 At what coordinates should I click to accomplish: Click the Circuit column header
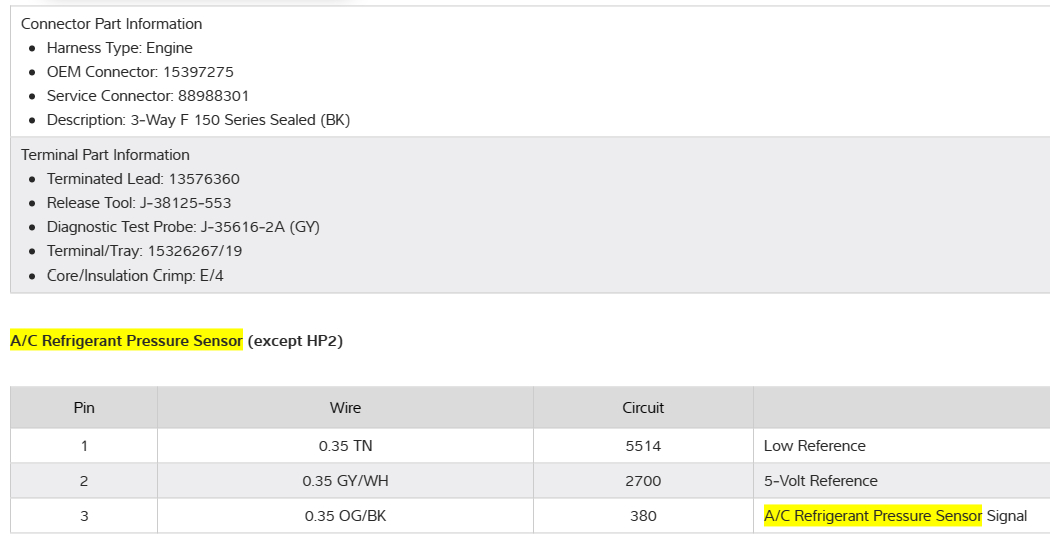coord(643,408)
